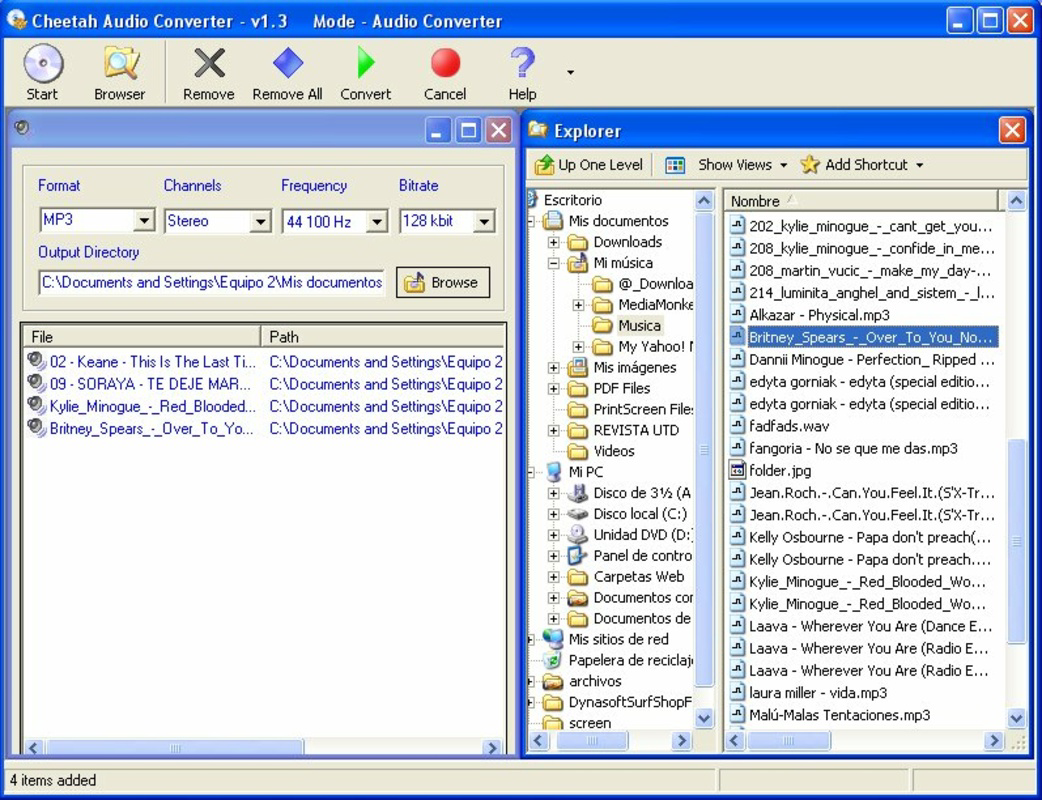Click the Browse button for output directory
This screenshot has width=1042, height=800.
(x=443, y=282)
